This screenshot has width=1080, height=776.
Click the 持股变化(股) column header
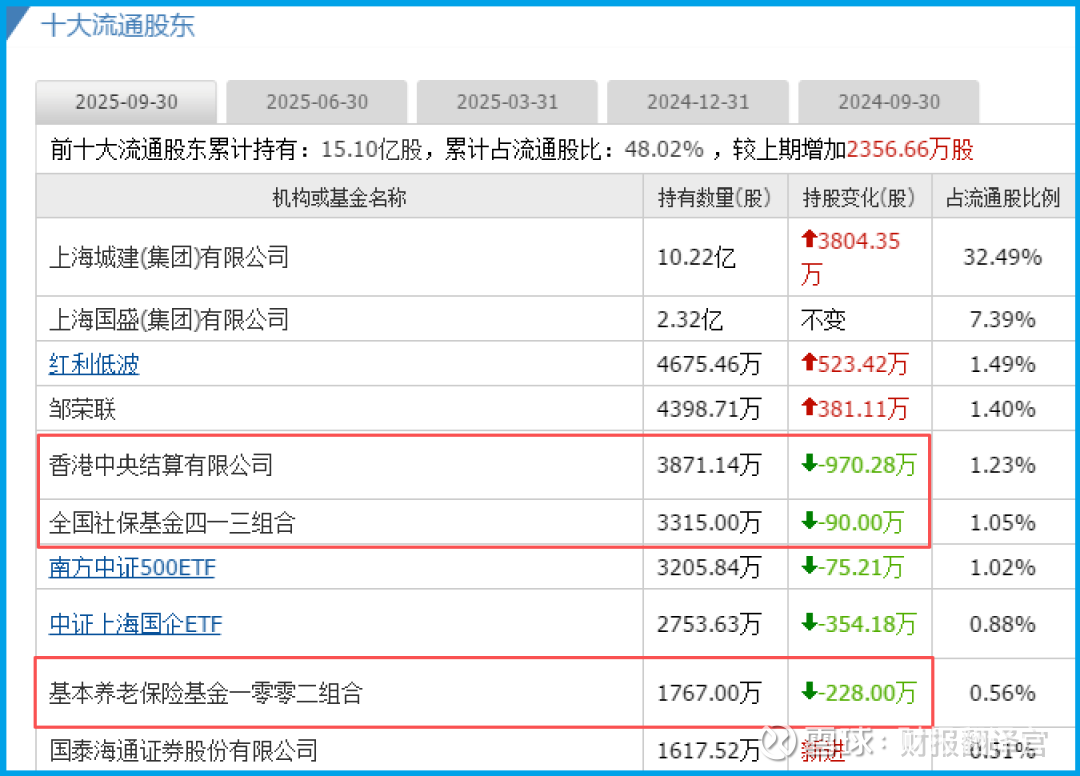pyautogui.click(x=859, y=198)
